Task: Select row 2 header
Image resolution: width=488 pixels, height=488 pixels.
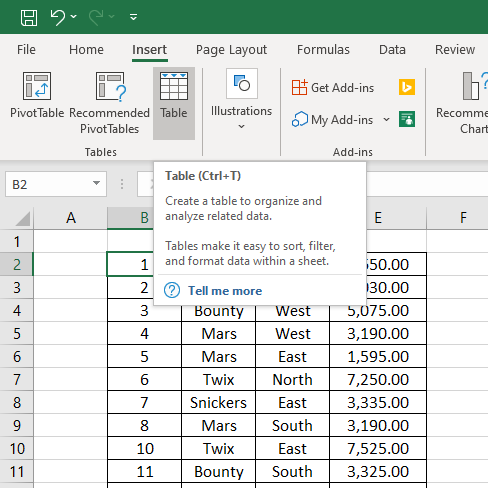Action: [17, 264]
